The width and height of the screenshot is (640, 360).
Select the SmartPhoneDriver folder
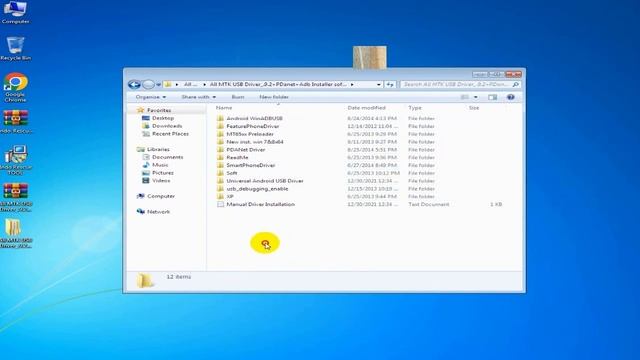[251, 165]
